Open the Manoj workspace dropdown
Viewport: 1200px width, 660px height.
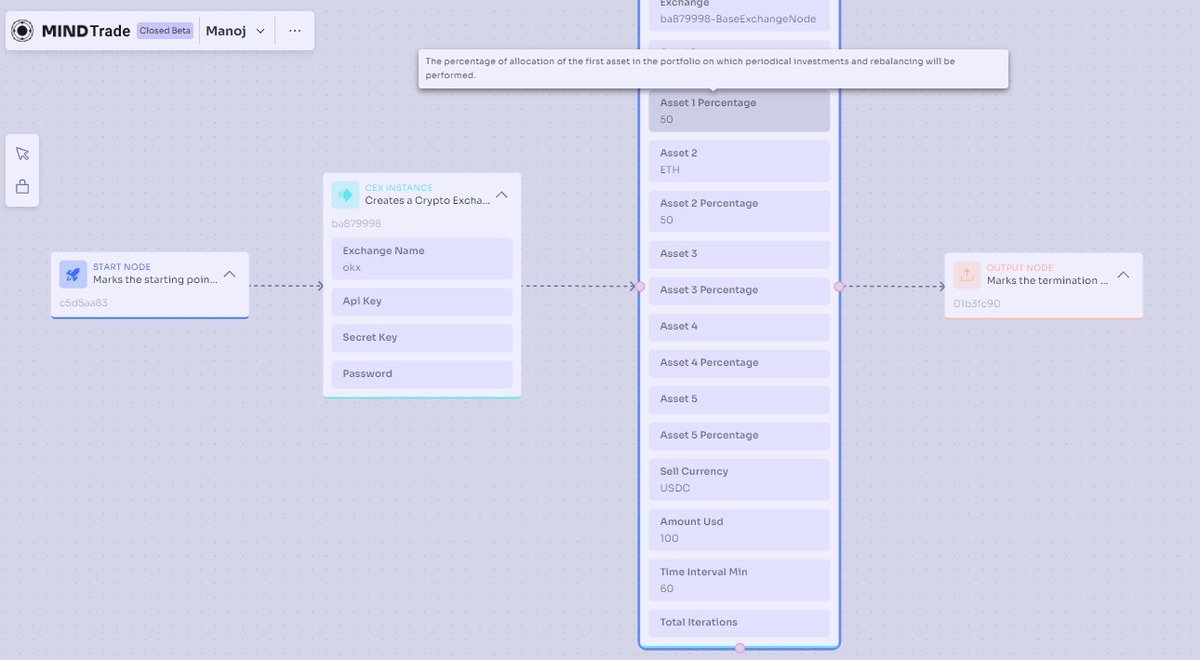236,31
